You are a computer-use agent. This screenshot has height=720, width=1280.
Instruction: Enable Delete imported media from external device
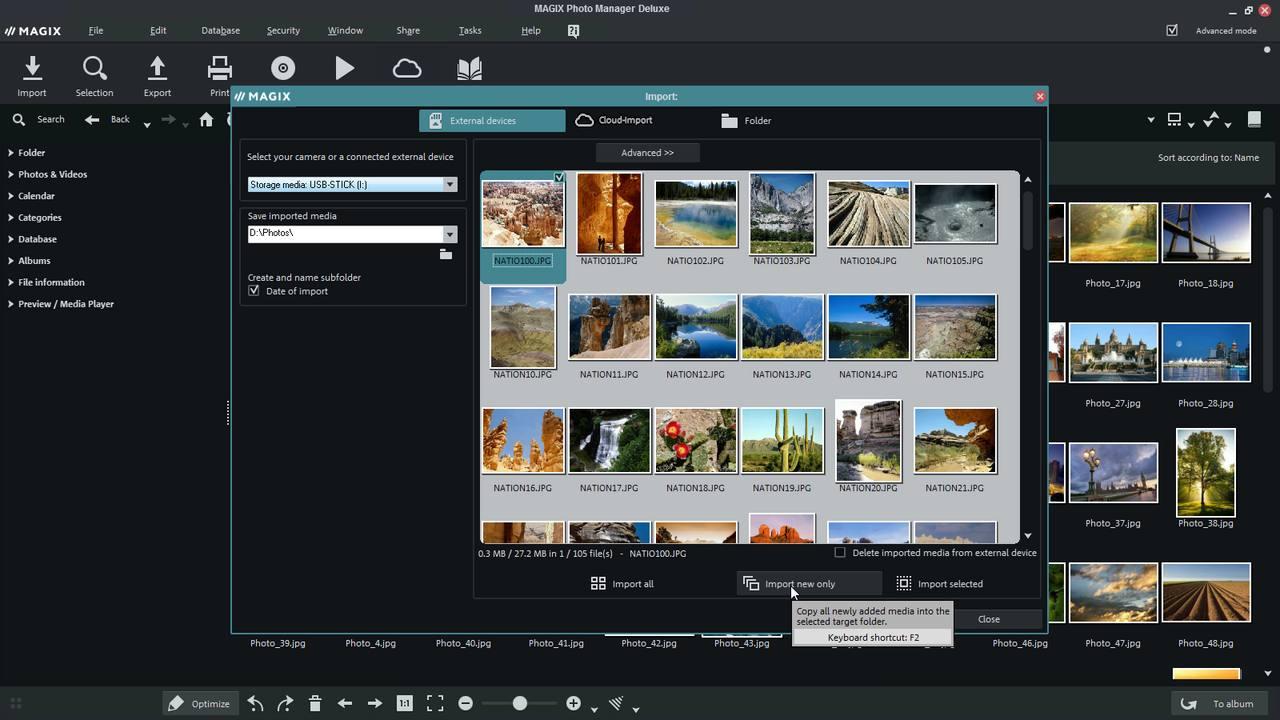point(840,552)
